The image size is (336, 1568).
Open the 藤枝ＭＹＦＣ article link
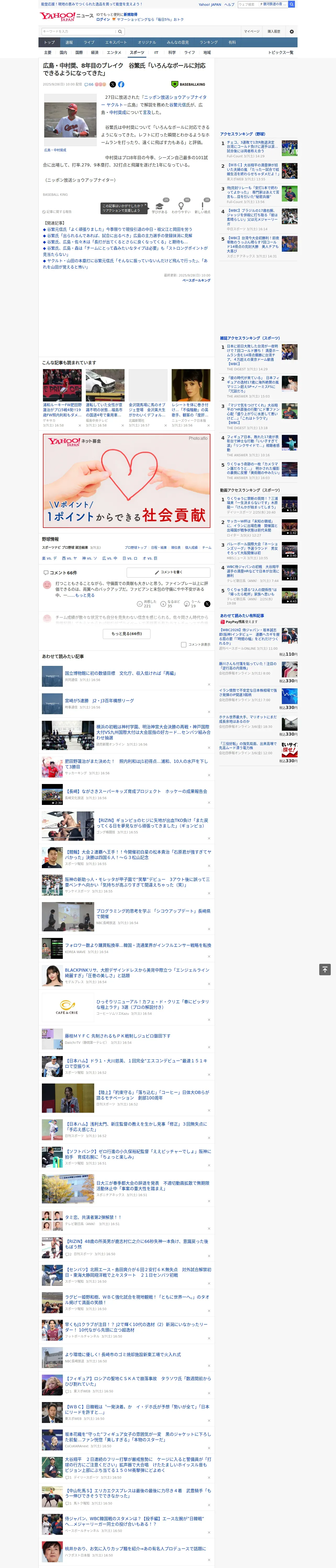coord(118,1035)
